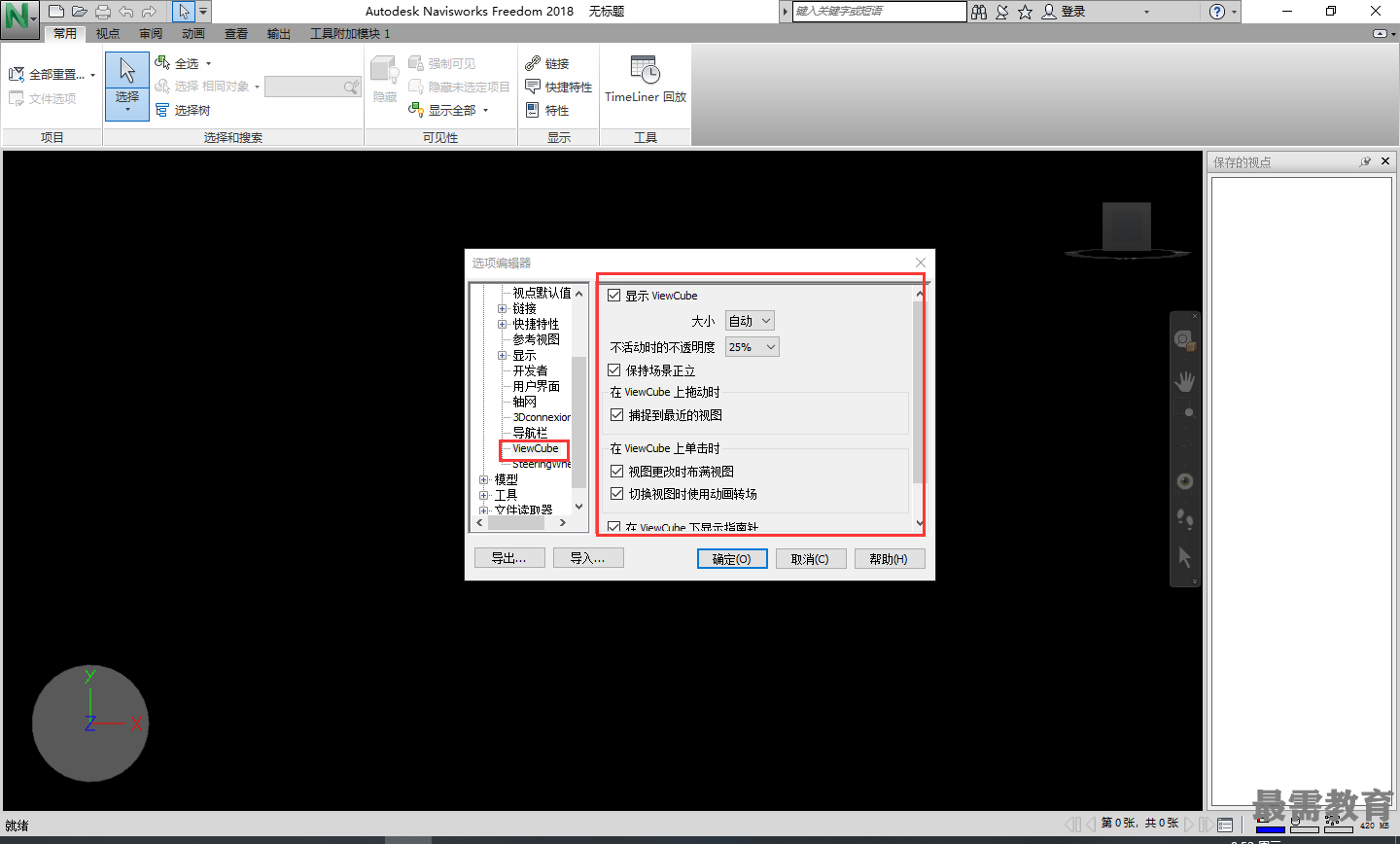Switch to the 动画 ribbon tab
The width and height of the screenshot is (1400, 844).
coord(193,33)
